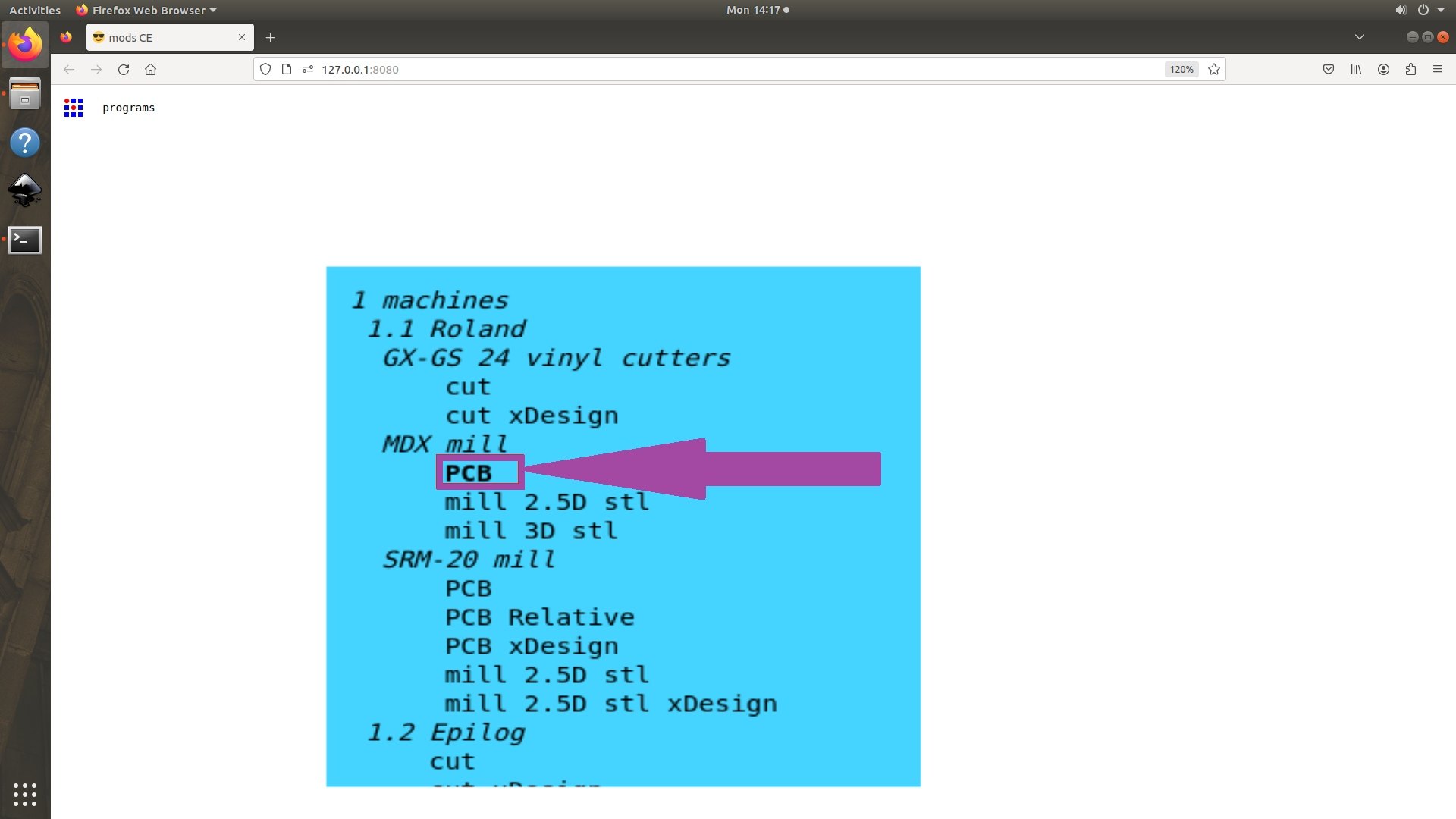Reload the current page
Screen dimensions: 1456x819
[124, 69]
